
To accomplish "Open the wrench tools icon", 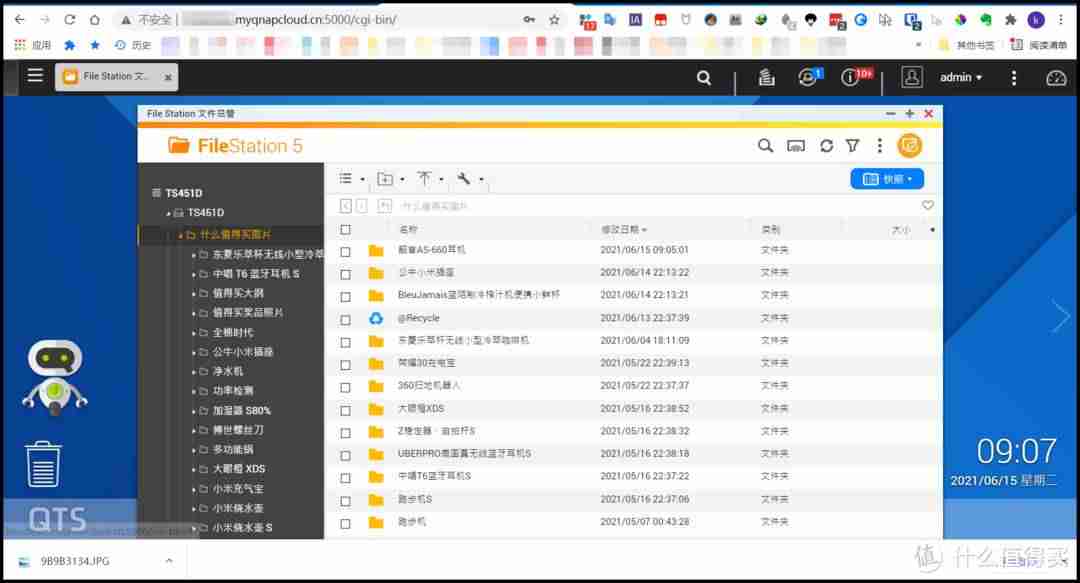I will pos(464,178).
